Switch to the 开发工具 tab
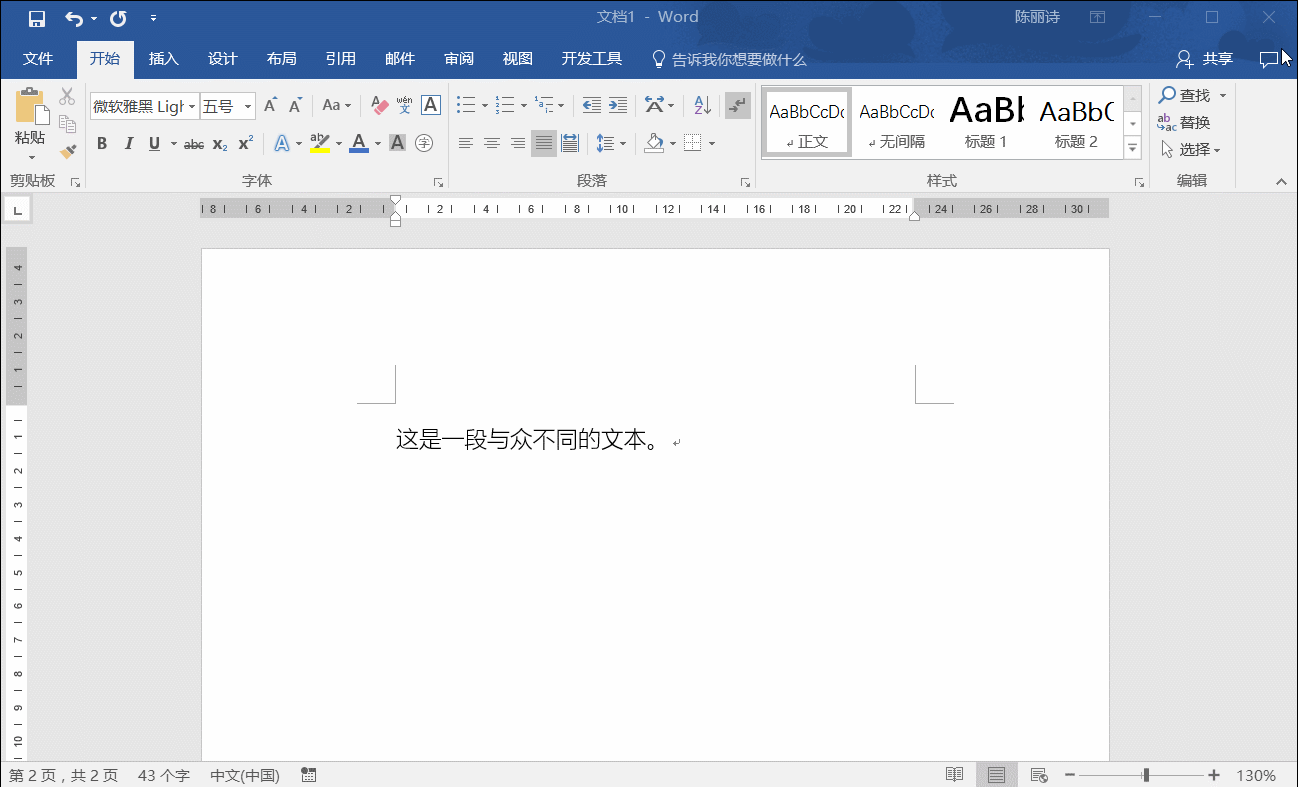 tap(592, 59)
